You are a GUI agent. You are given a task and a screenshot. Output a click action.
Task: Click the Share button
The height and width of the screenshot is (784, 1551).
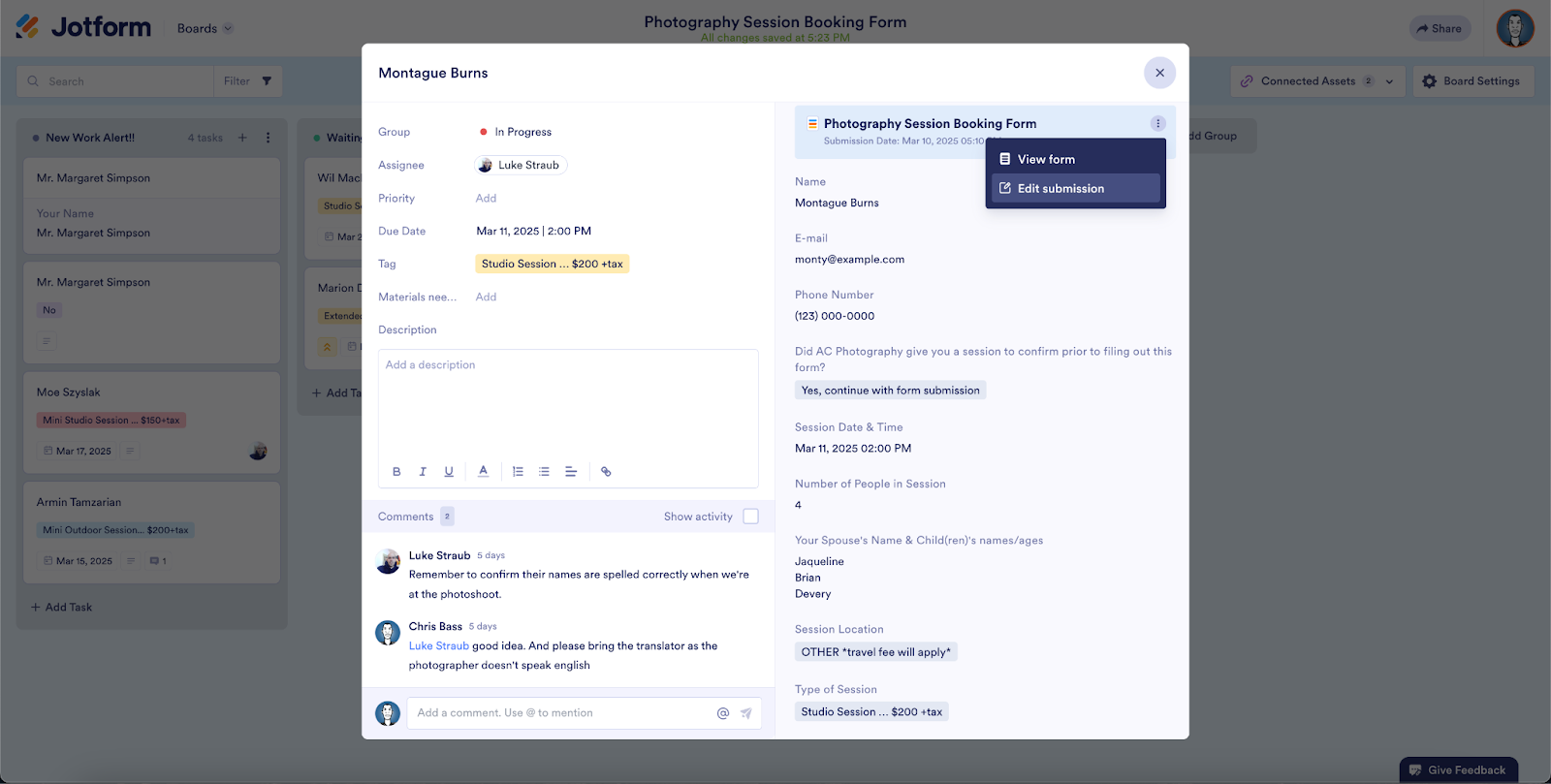[1440, 29]
